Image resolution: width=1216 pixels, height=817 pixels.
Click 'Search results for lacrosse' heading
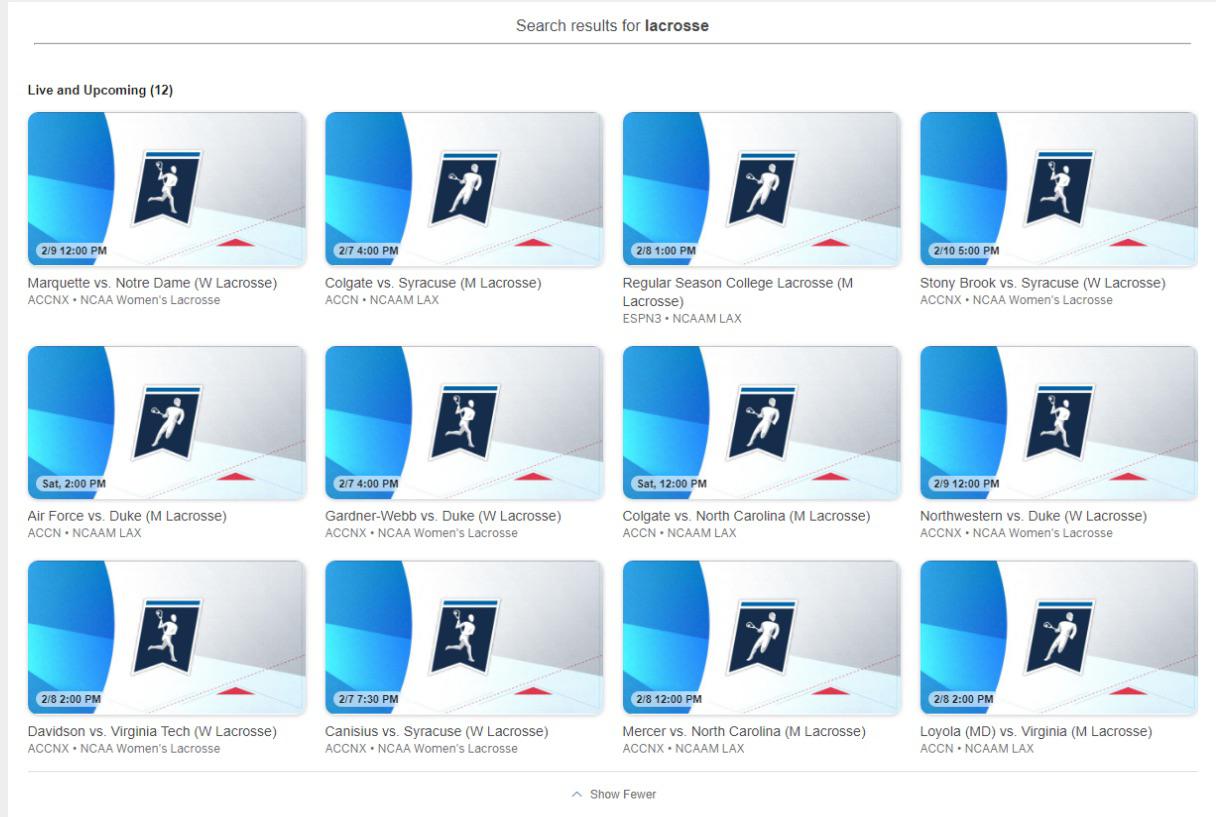612,26
